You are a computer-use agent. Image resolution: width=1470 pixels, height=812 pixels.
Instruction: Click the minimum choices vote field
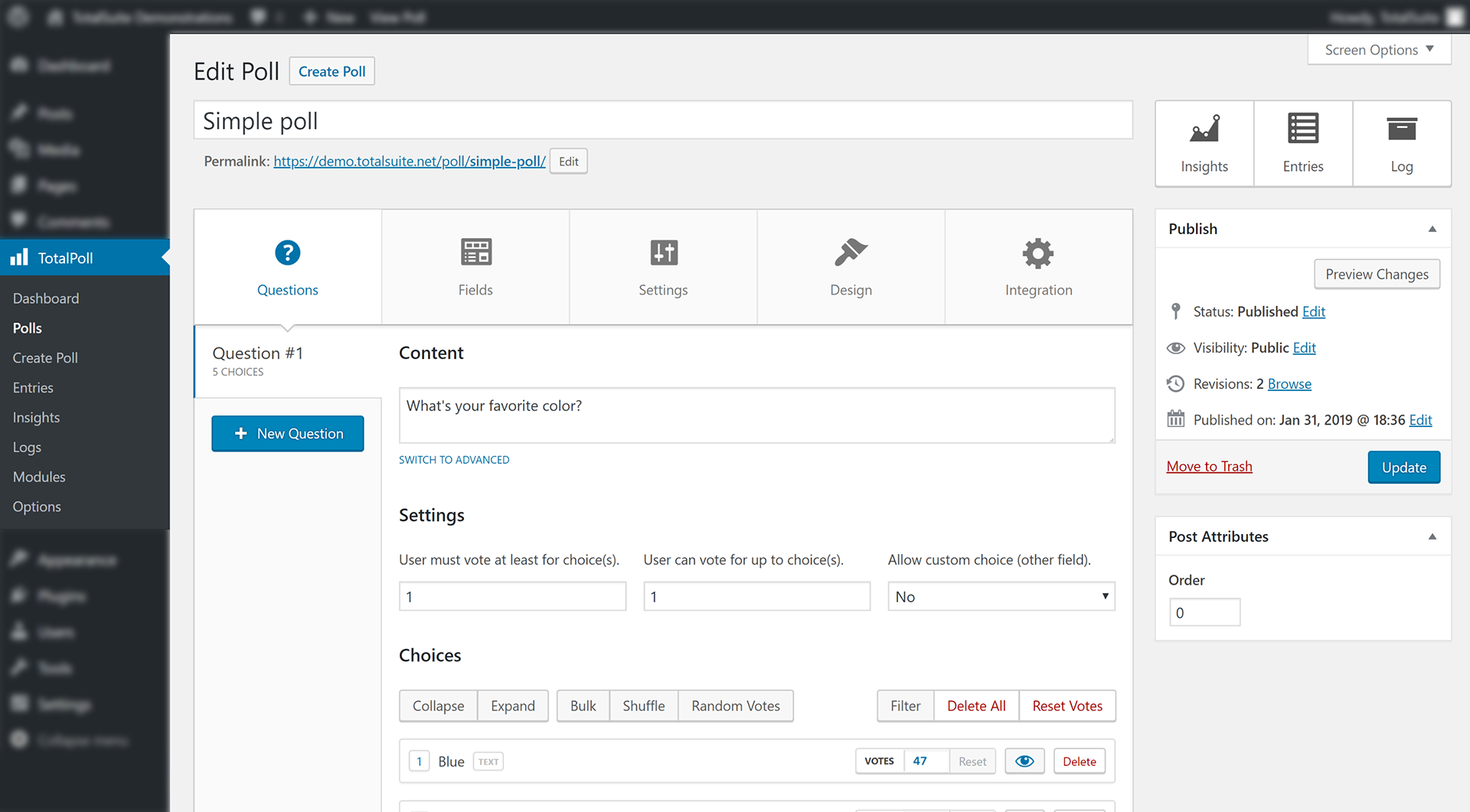click(512, 596)
